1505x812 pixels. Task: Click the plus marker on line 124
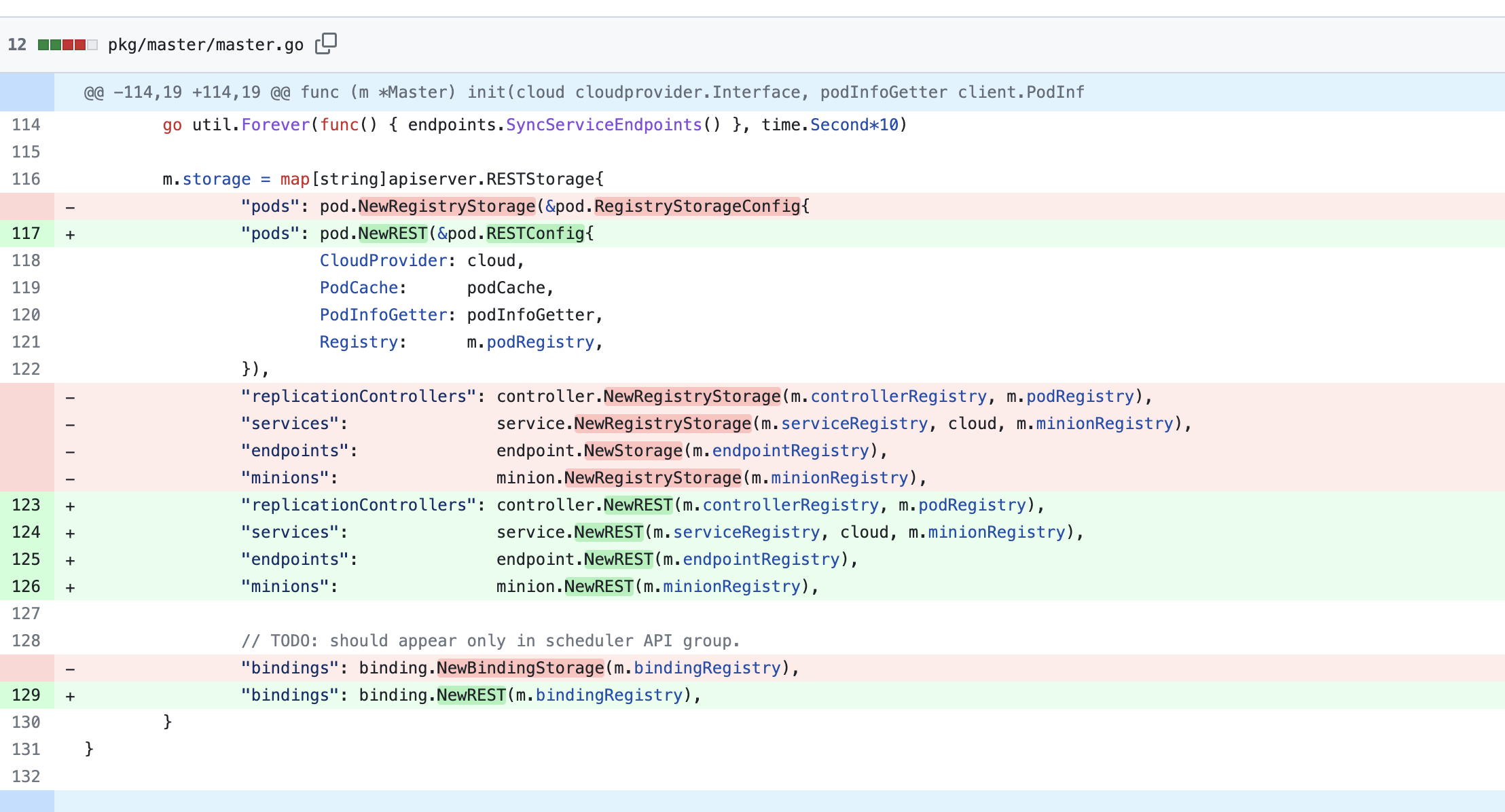(70, 533)
